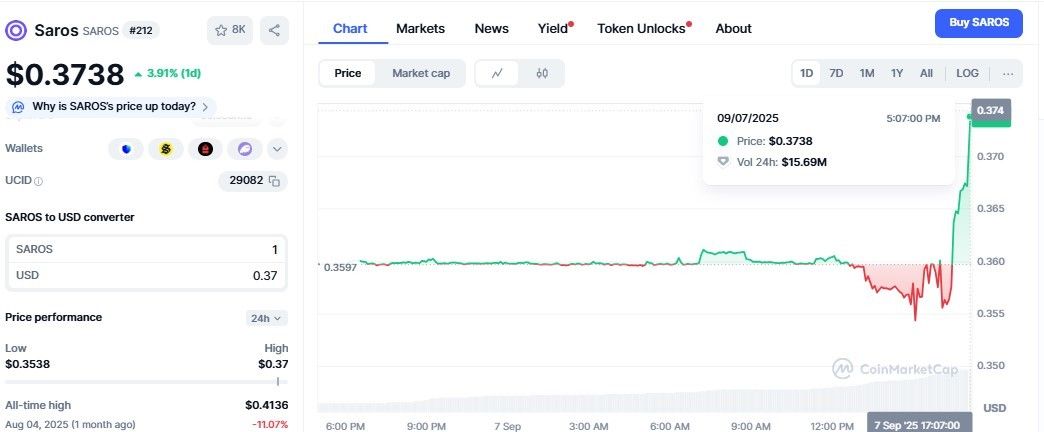Select the 1Y time range
This screenshot has height=432, width=1044.
click(897, 73)
